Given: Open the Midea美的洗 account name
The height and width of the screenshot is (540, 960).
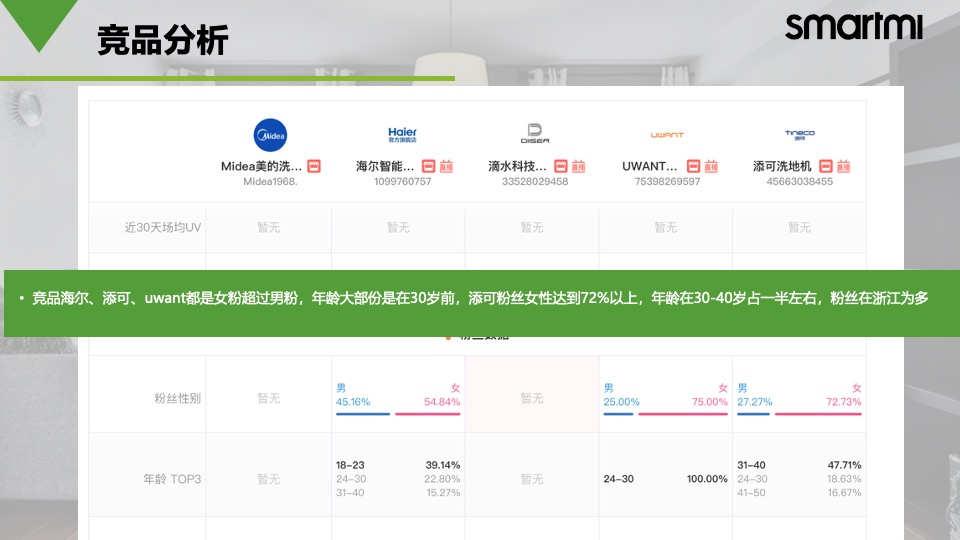Looking at the screenshot, I should [x=261, y=166].
